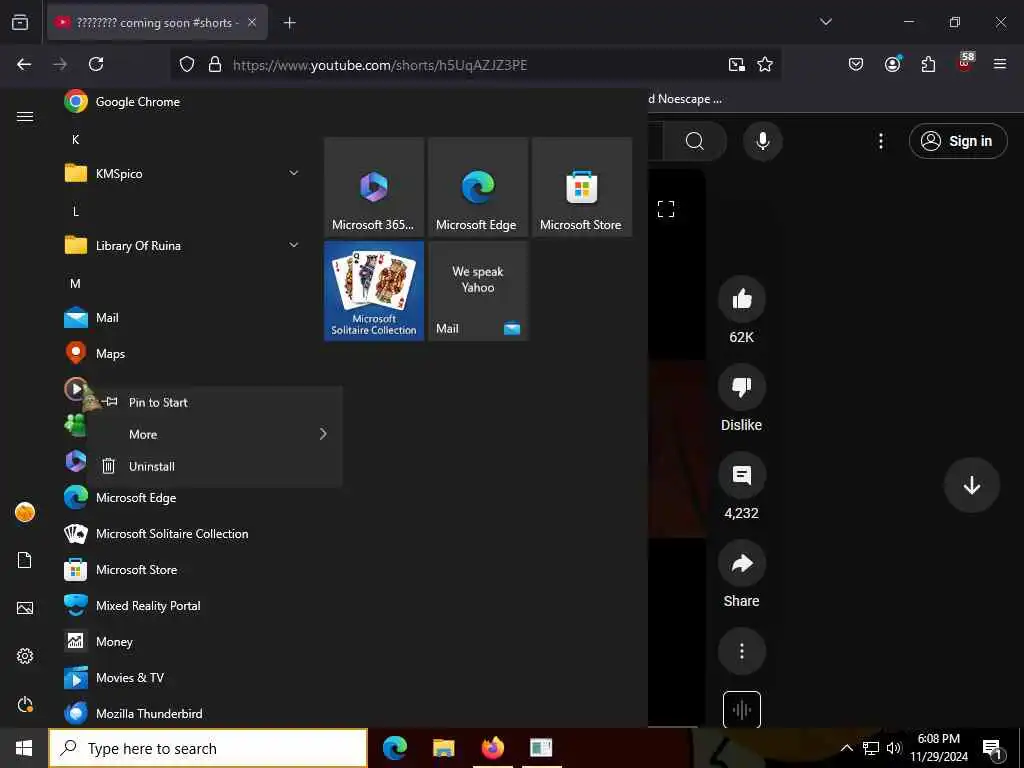Image resolution: width=1024 pixels, height=768 pixels.
Task: Open File Explorer from the taskbar
Action: 443,748
